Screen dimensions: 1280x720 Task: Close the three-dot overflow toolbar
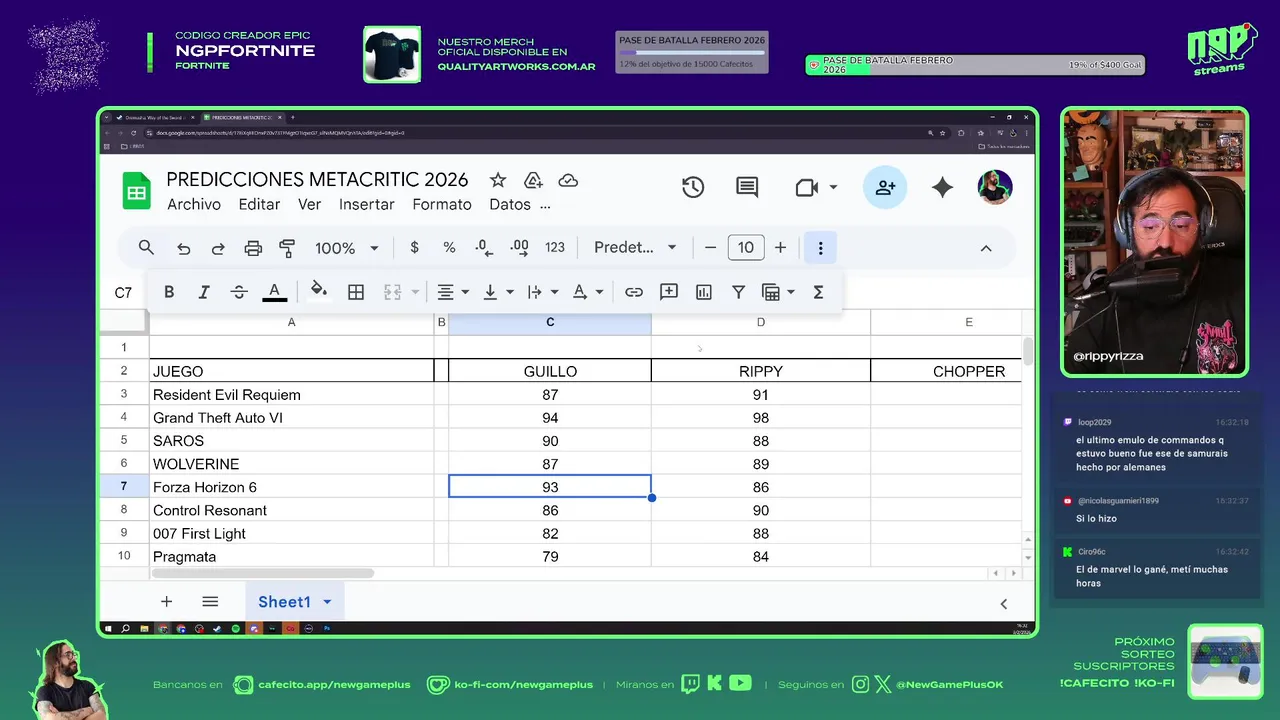click(x=820, y=248)
